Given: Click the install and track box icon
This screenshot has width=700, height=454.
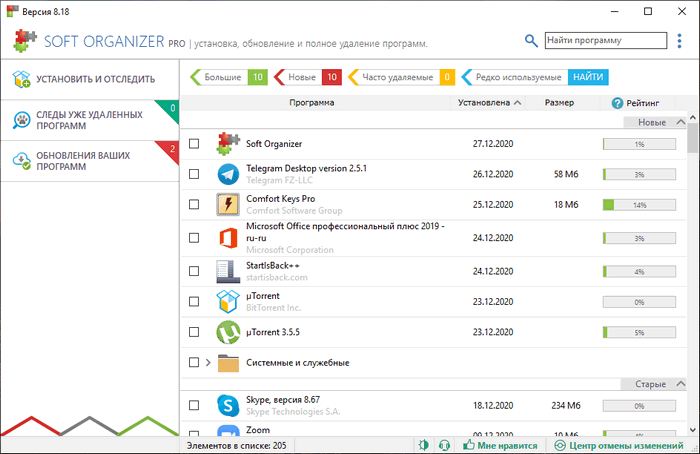Looking at the screenshot, I should coord(21,79).
